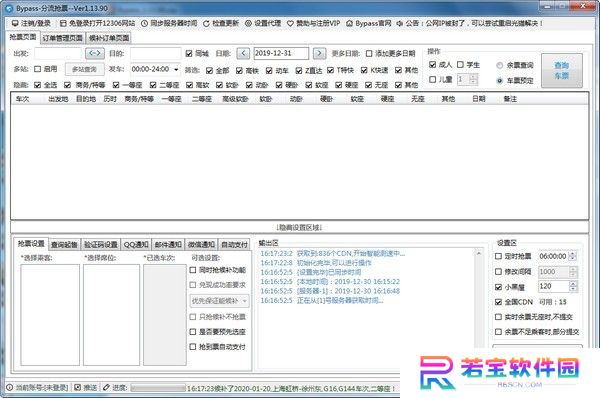This screenshot has width=600, height=398.
Task: Open Bypass官网 home icon
Action: pyautogui.click(x=349, y=23)
